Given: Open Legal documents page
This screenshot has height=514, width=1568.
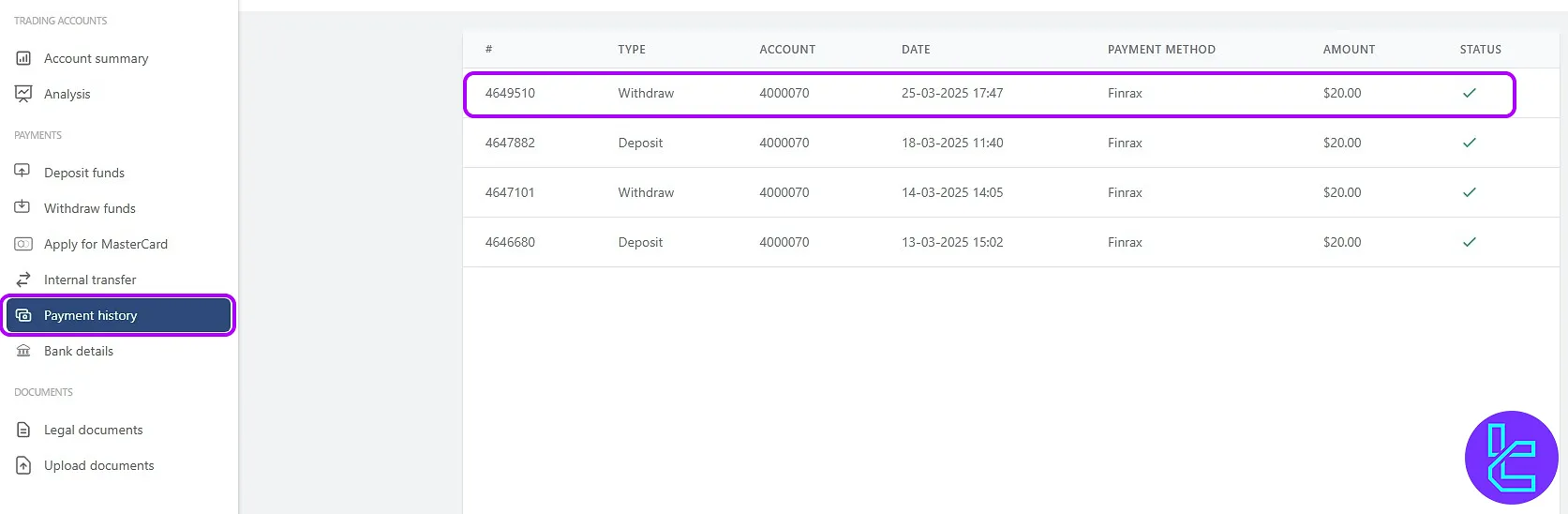Looking at the screenshot, I should [x=94, y=430].
